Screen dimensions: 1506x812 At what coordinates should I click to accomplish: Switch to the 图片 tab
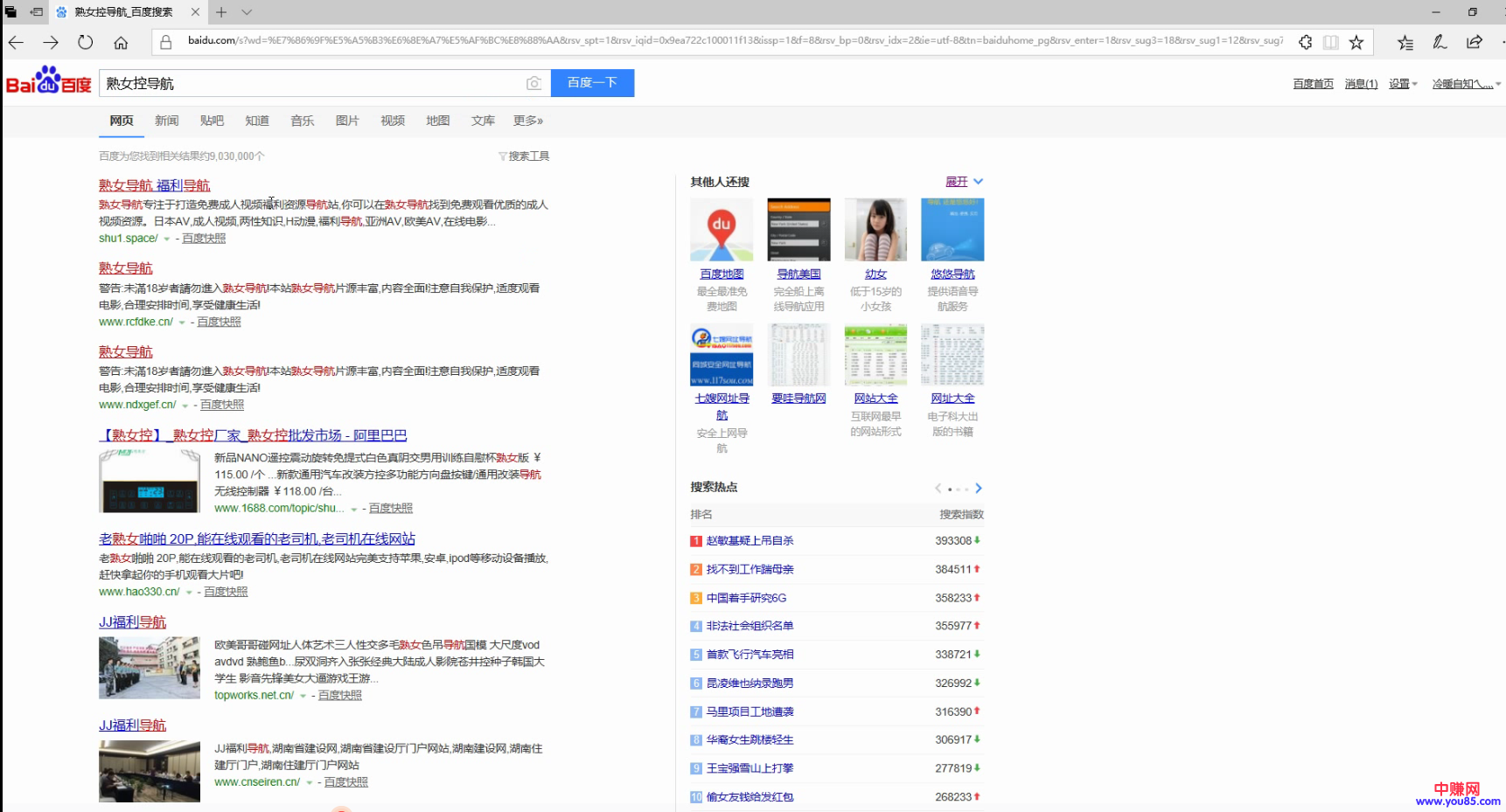click(x=347, y=121)
